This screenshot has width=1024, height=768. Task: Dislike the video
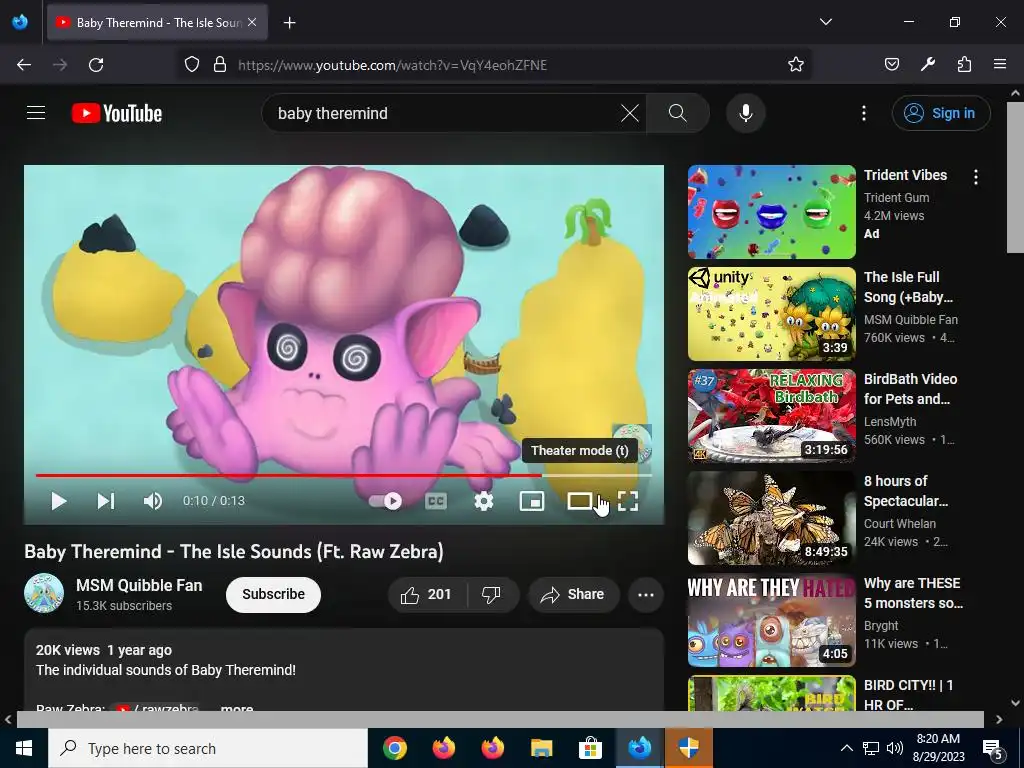492,594
